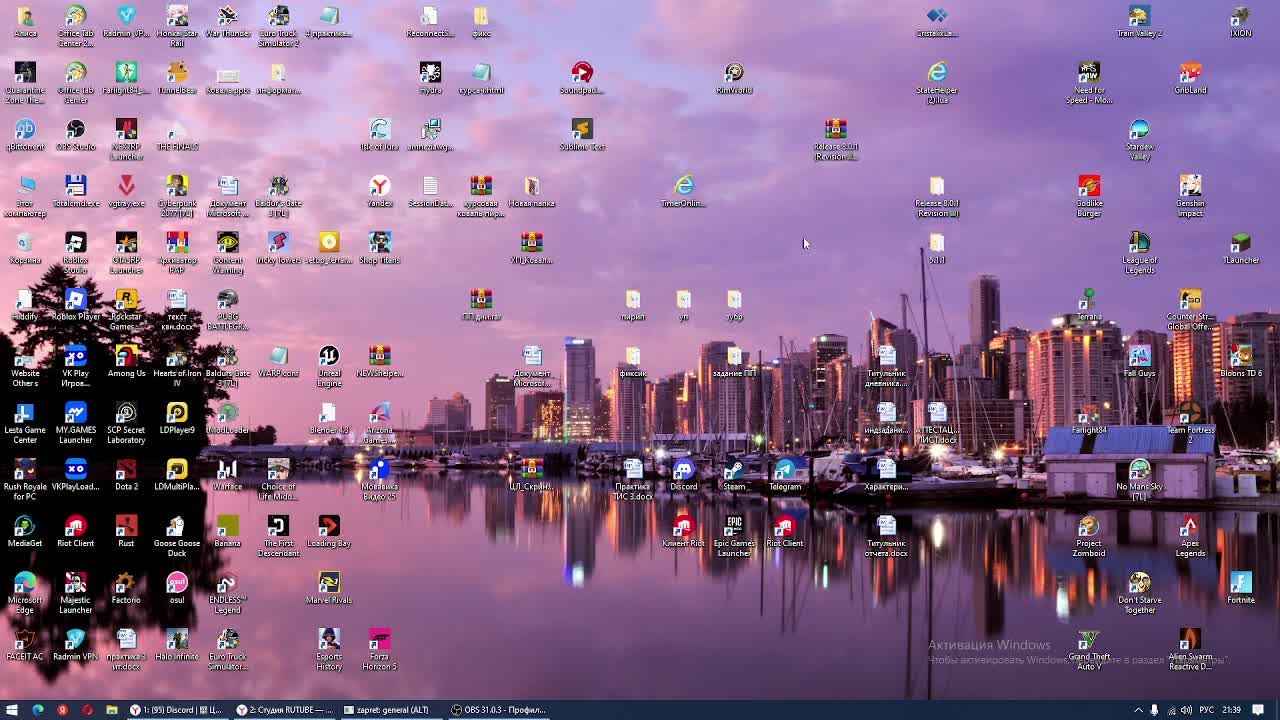Viewport: 1280px width, 720px height.
Task: Select the Honkai Star Rail icon
Action: tap(177, 25)
